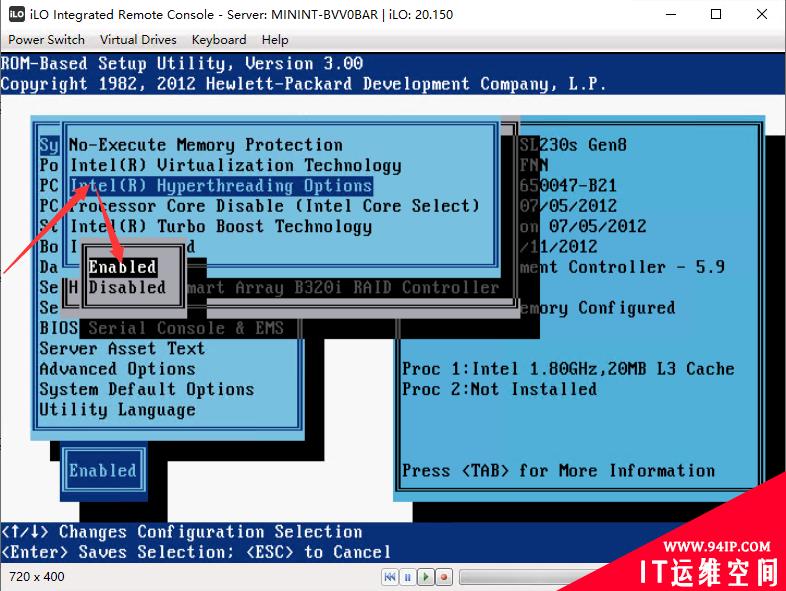The width and height of the screenshot is (786, 591).
Task: Minimize the iLO Remote Console window
Action: (x=671, y=14)
